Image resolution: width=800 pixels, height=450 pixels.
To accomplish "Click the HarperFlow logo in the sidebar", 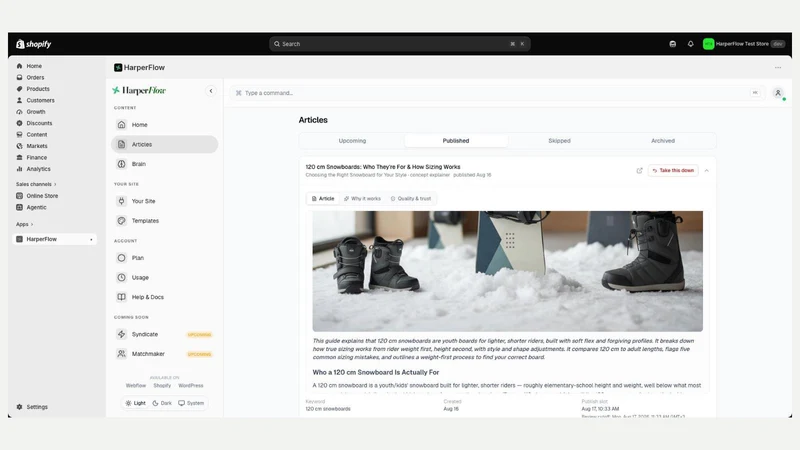I will click(139, 90).
